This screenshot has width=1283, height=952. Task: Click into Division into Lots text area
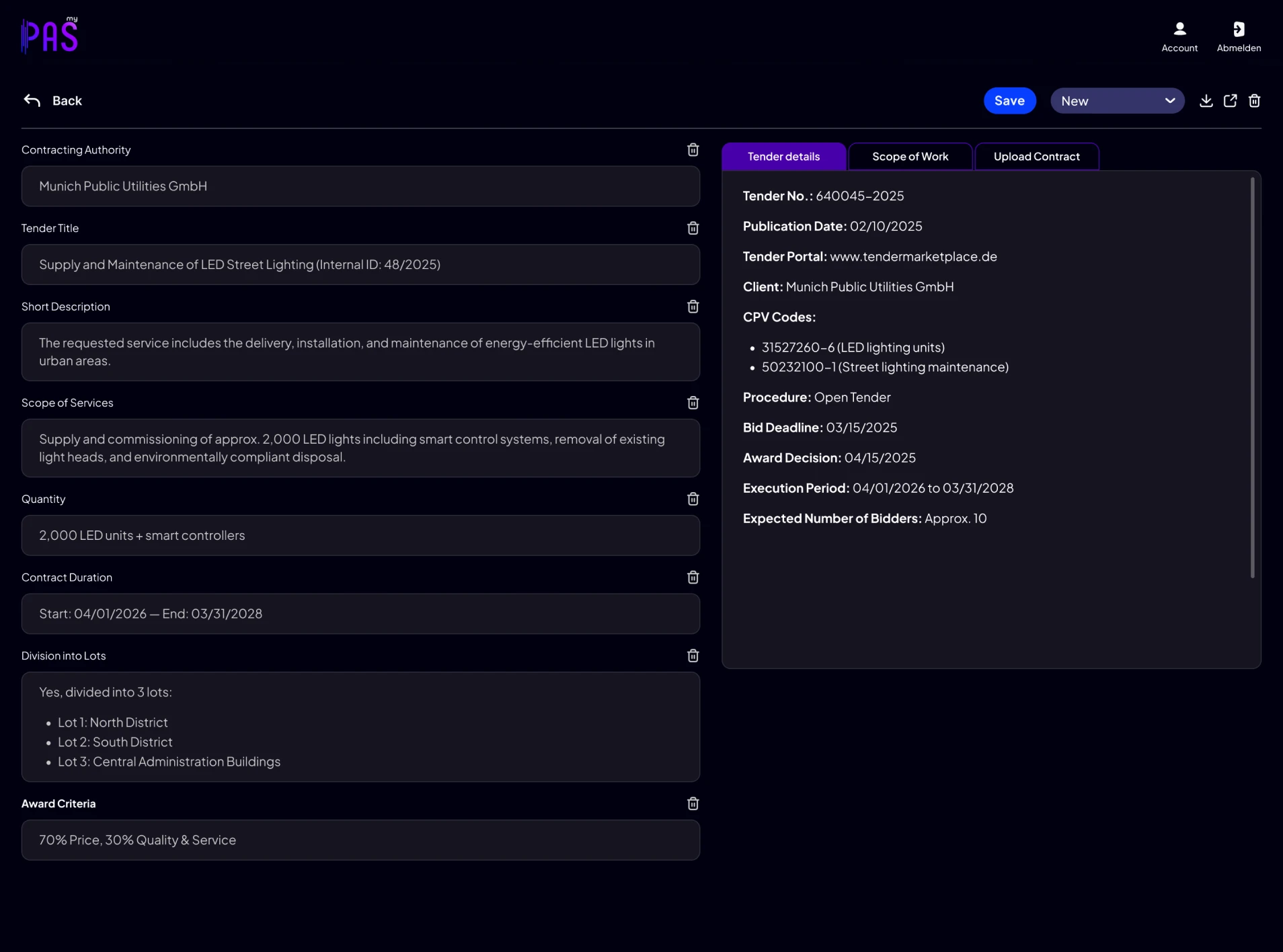click(x=360, y=727)
